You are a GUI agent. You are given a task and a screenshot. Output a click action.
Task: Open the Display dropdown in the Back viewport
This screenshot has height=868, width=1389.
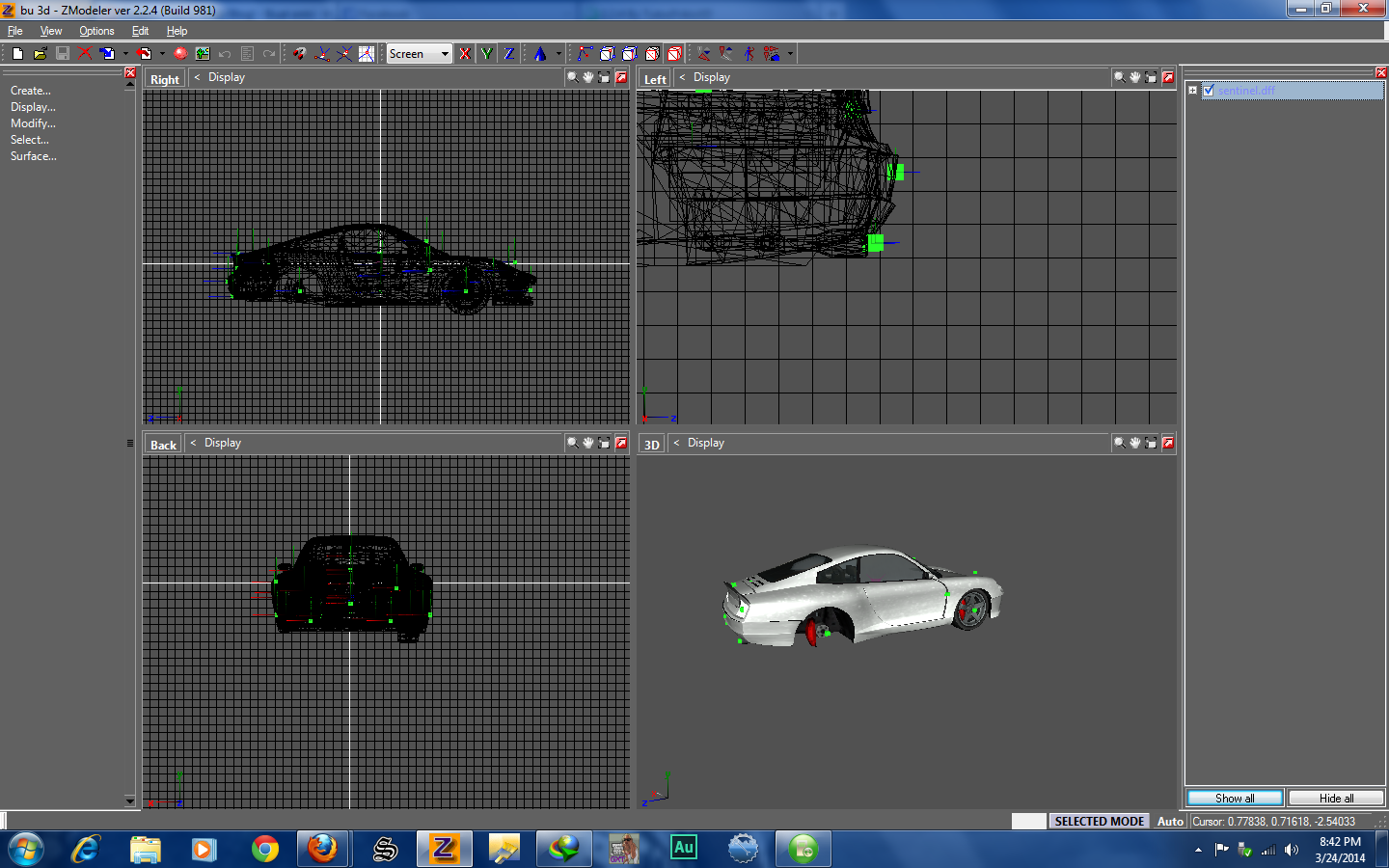(x=224, y=443)
